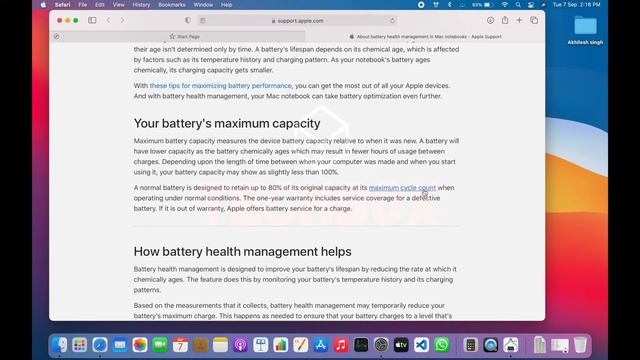Open Safari from the Dock
The image size is (640, 360).
click(100, 345)
